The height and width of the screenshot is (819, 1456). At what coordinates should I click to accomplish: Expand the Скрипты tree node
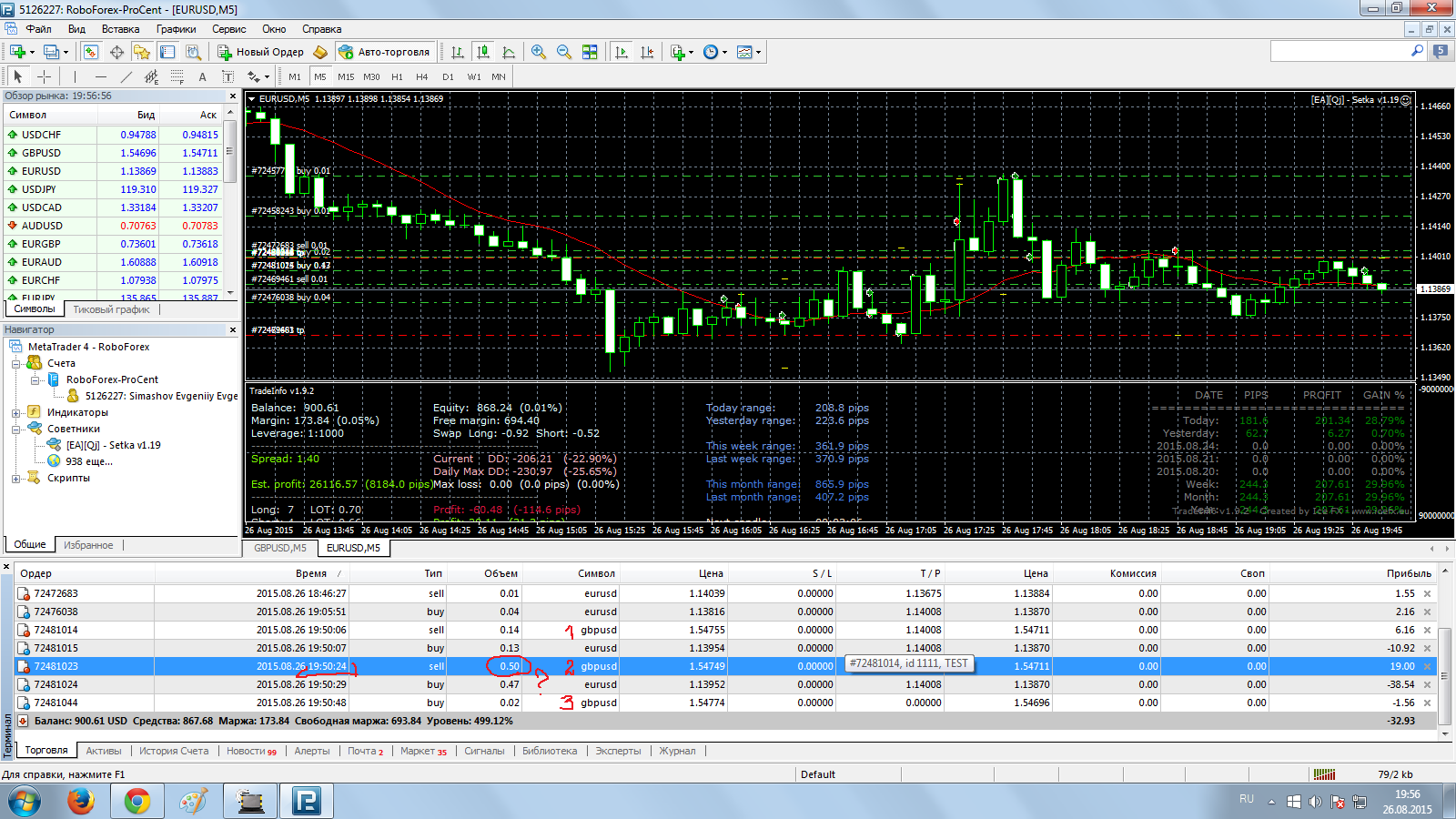pos(15,478)
